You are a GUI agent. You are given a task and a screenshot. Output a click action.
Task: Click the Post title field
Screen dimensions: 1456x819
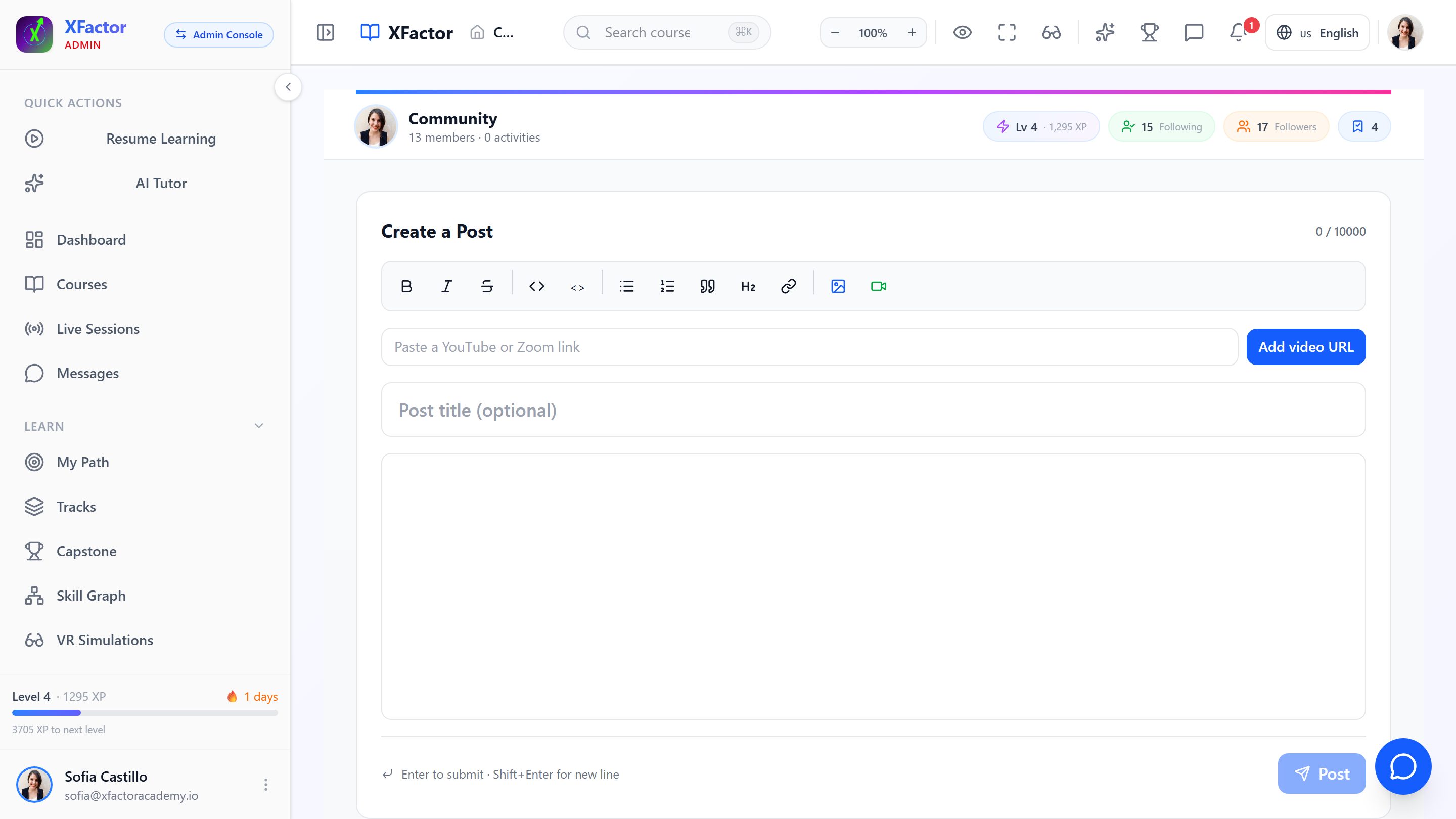[x=873, y=410]
